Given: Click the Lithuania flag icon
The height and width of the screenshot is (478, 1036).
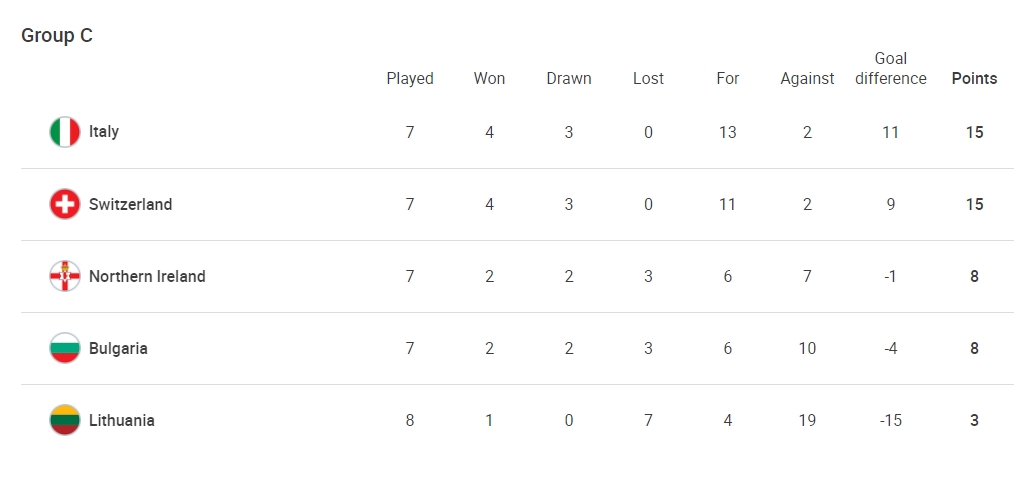Looking at the screenshot, I should 65,420.
